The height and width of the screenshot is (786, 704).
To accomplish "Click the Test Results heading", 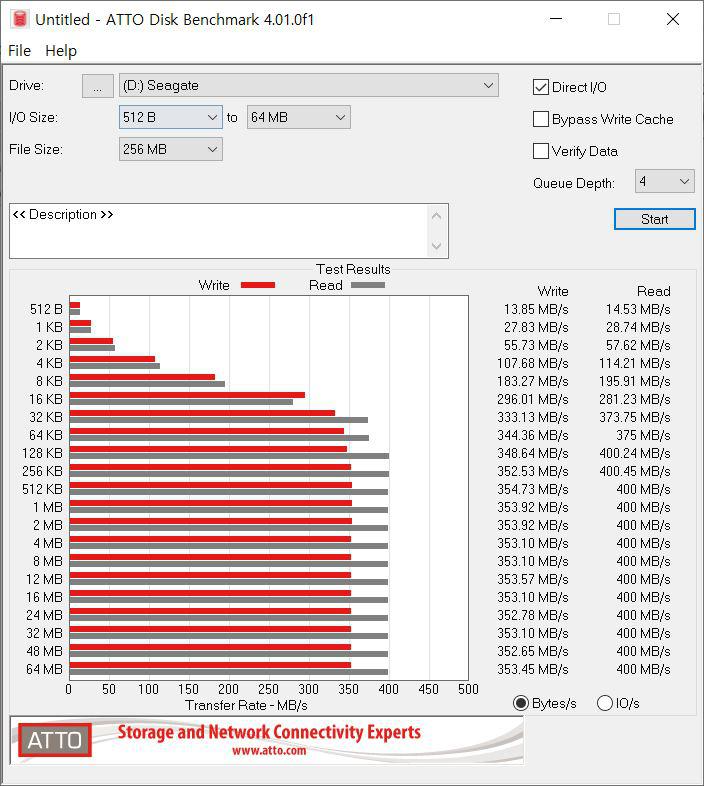I will coord(353,269).
